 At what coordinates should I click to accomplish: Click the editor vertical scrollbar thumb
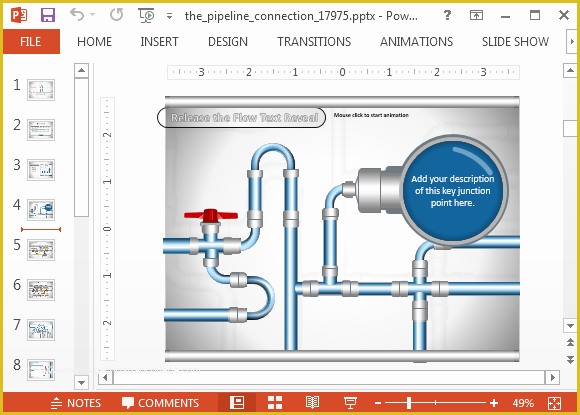click(570, 128)
